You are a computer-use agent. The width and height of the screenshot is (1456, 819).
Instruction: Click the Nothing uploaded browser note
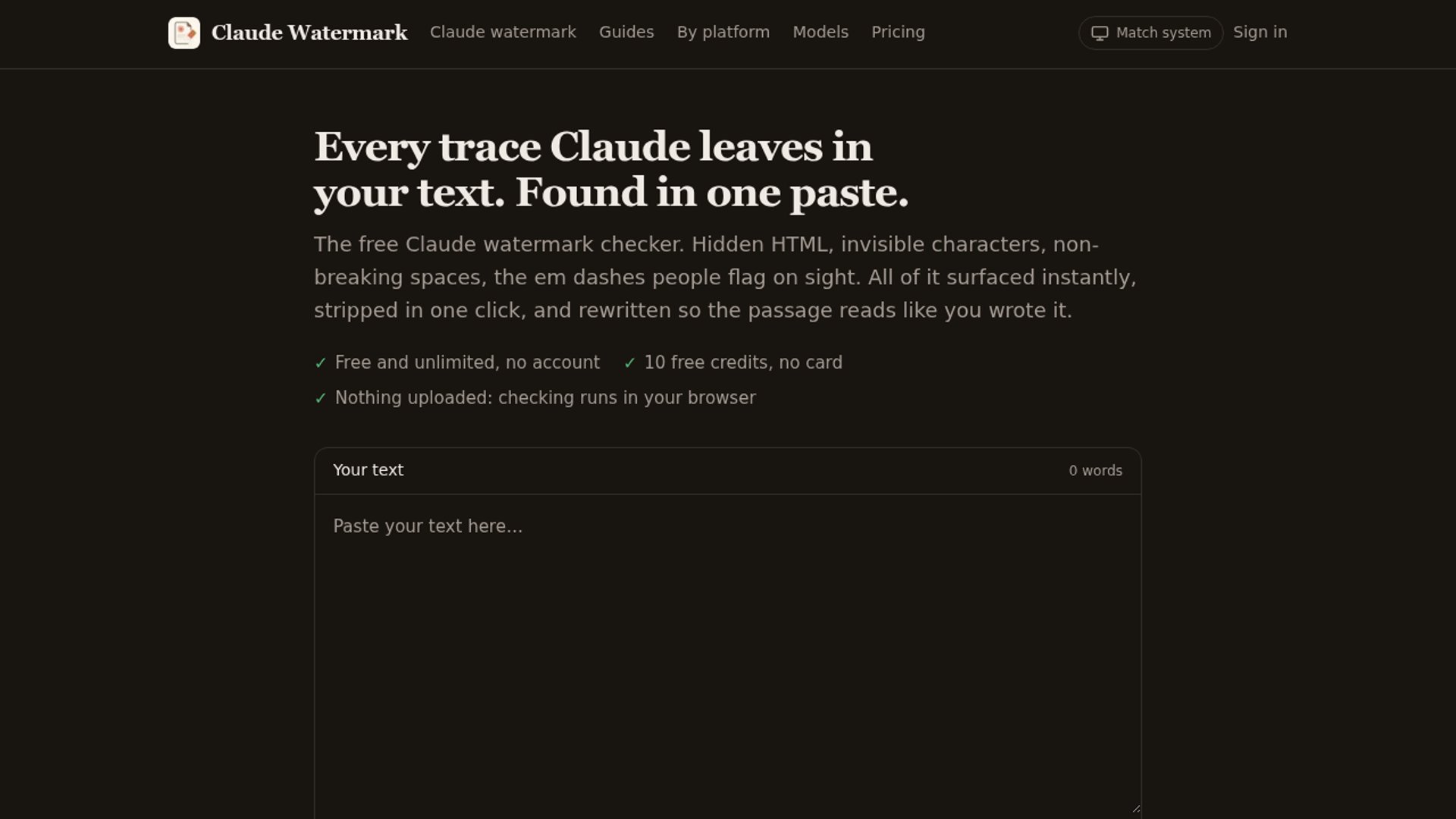coord(545,398)
